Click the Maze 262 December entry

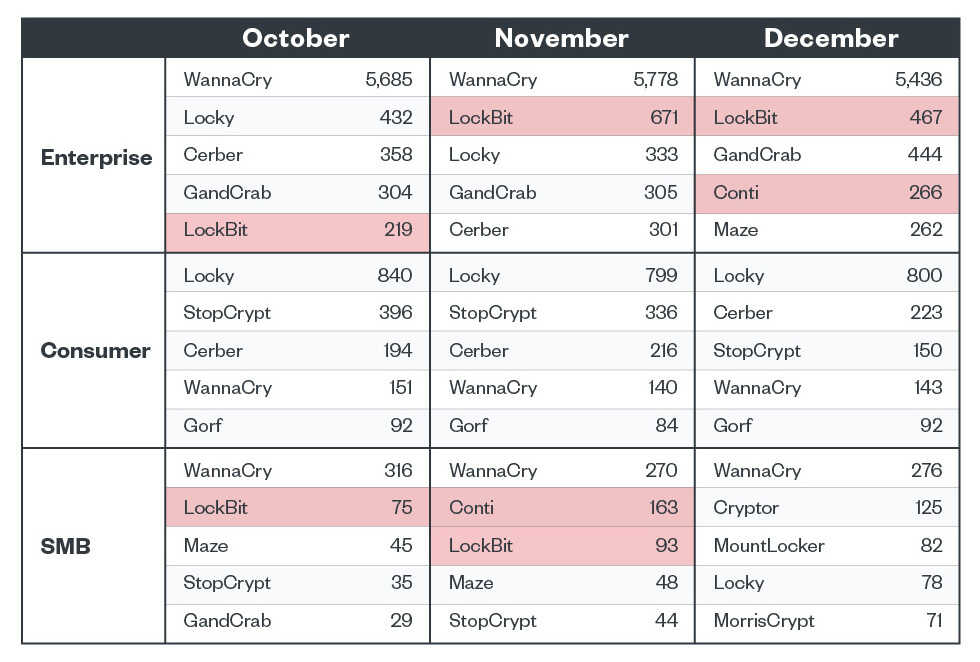(827, 230)
